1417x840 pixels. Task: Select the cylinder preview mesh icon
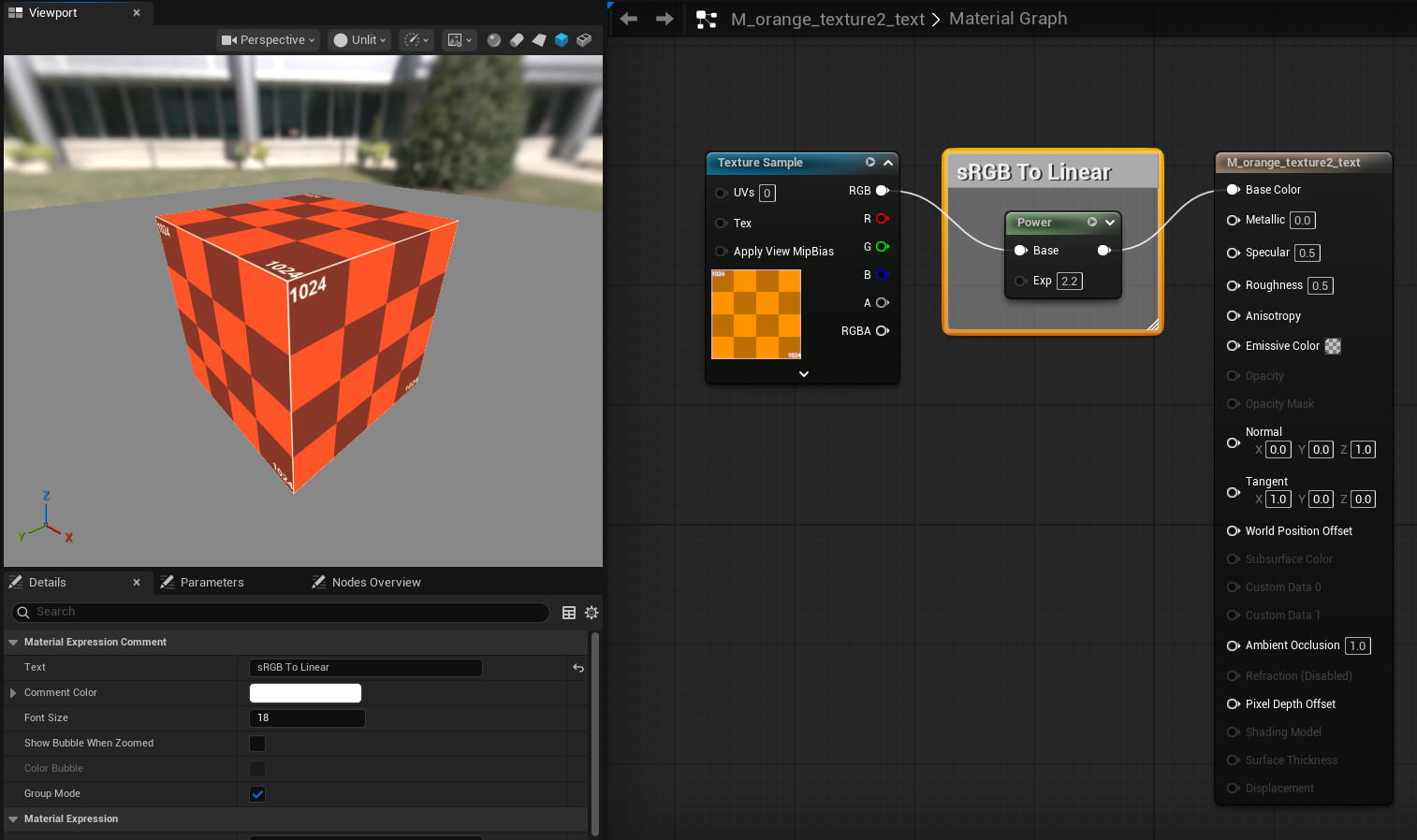[517, 40]
